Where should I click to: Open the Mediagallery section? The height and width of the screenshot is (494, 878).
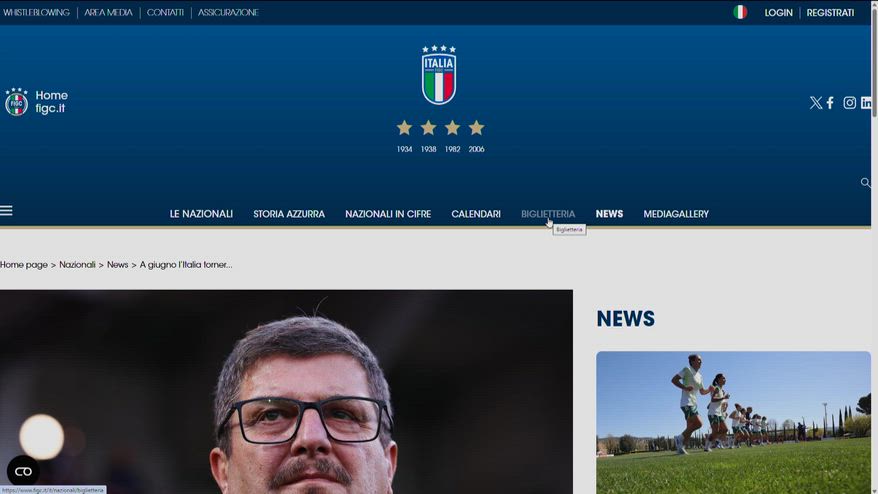pyautogui.click(x=676, y=214)
